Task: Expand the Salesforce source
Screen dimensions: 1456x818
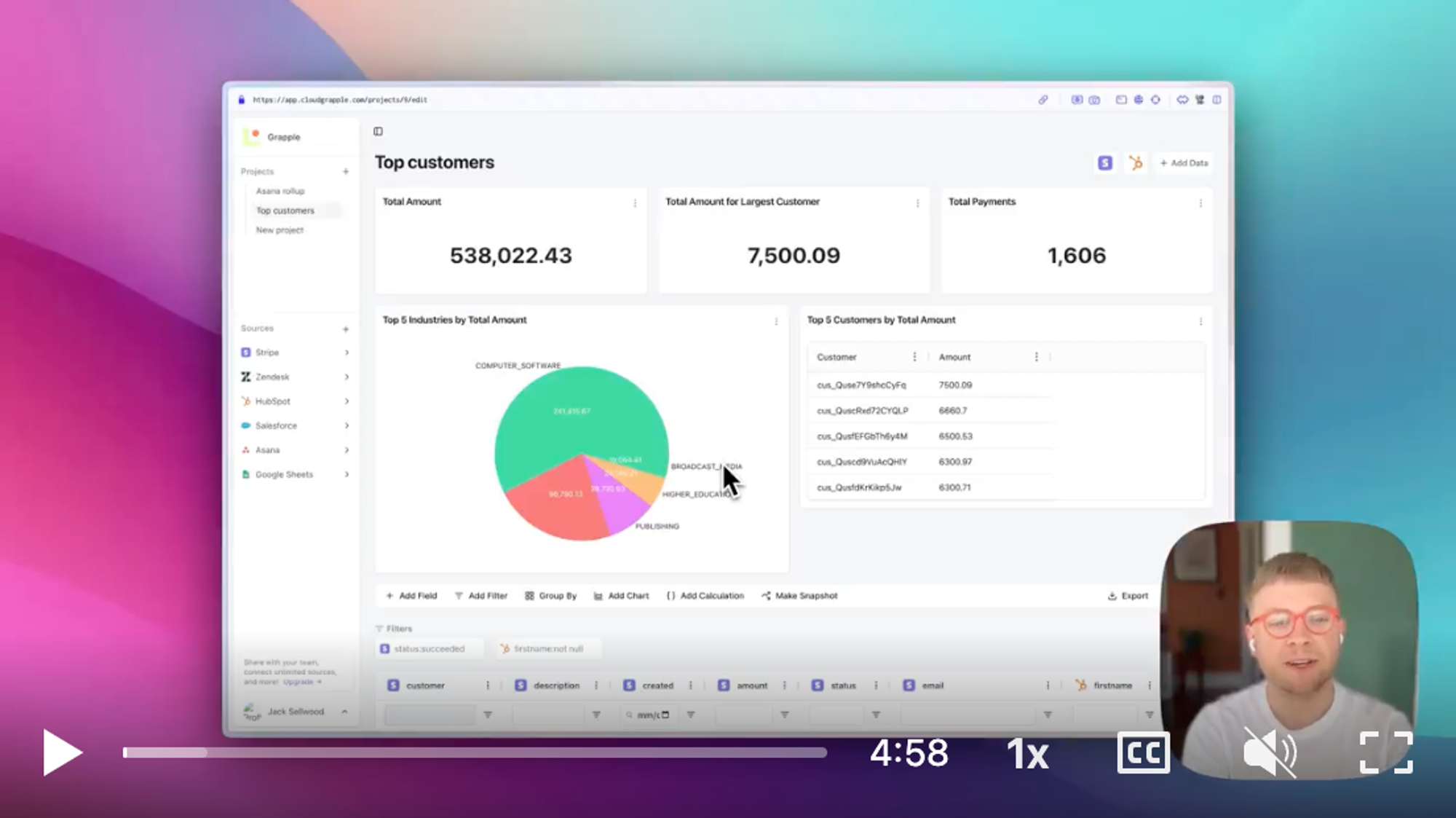Action: (x=347, y=425)
